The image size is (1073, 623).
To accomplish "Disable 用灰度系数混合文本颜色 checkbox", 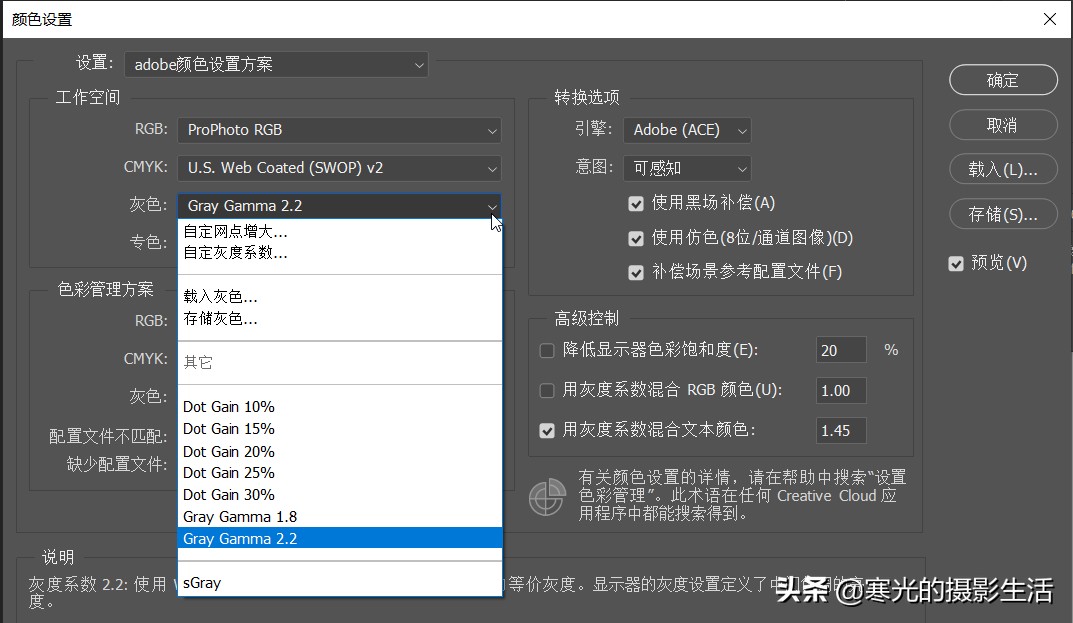I will 547,431.
